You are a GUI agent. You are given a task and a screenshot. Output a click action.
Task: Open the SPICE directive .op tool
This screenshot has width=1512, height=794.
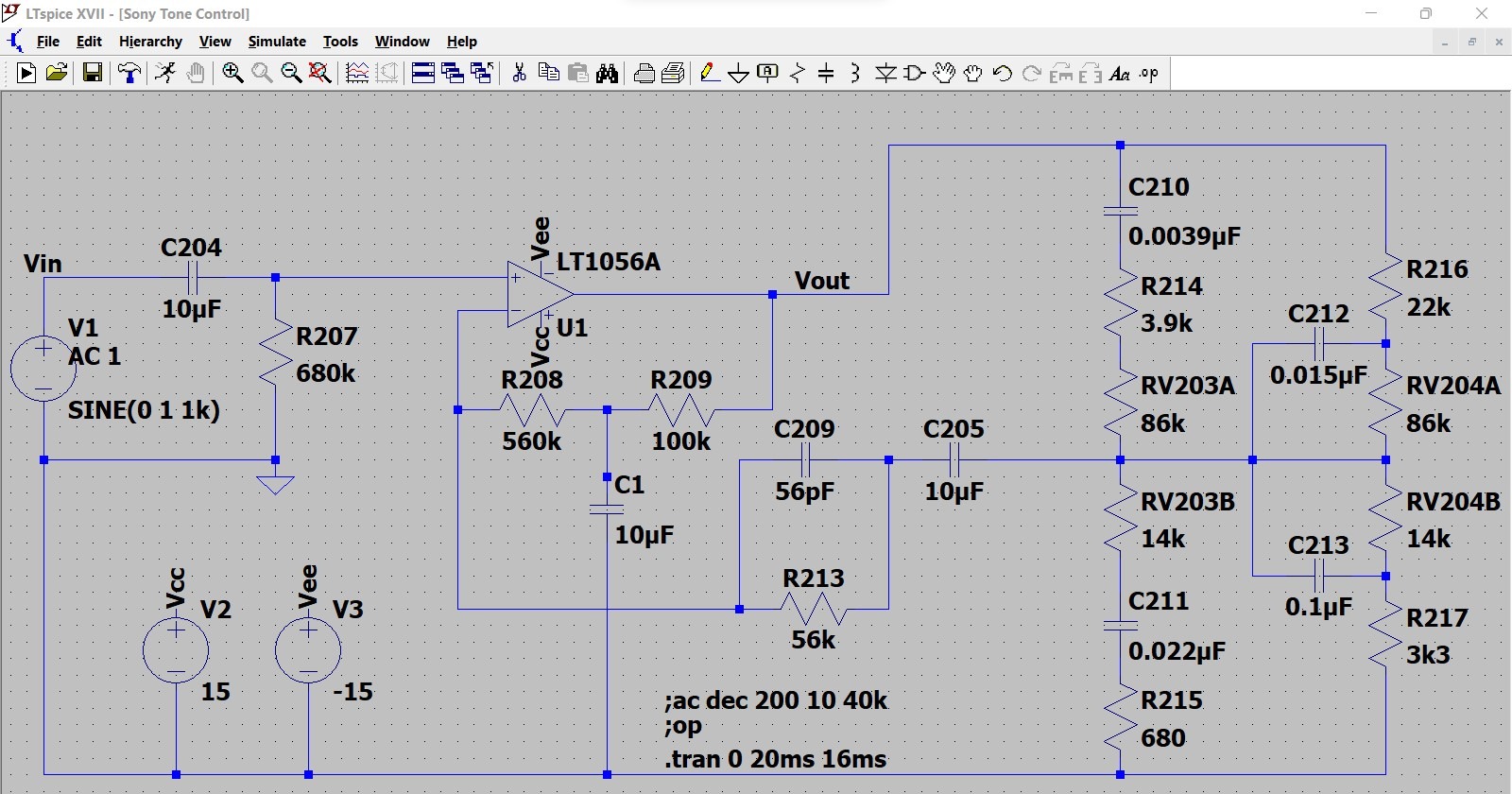(1149, 73)
